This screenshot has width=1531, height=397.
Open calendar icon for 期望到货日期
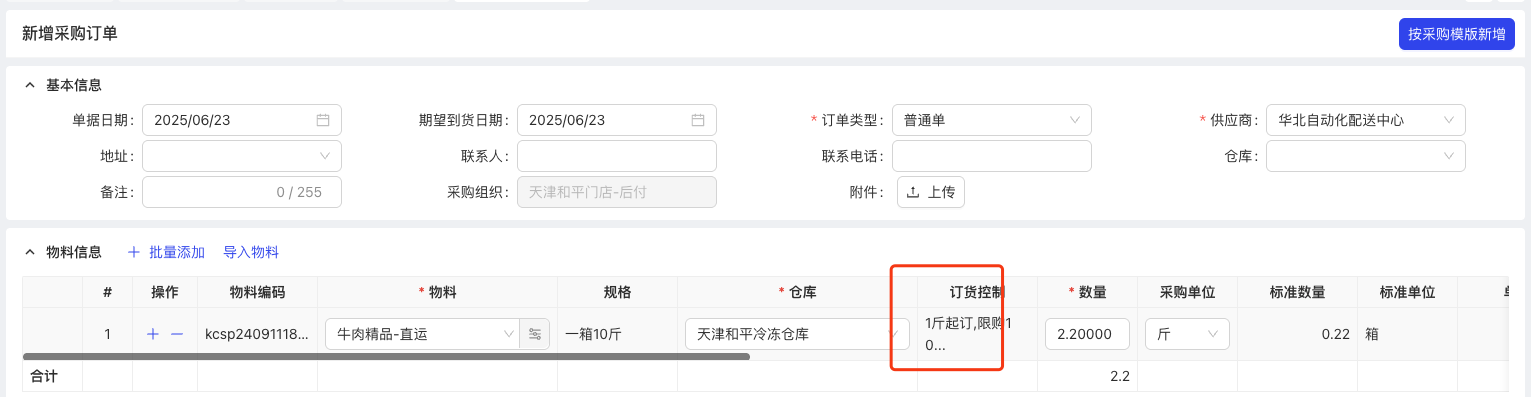tap(698, 120)
